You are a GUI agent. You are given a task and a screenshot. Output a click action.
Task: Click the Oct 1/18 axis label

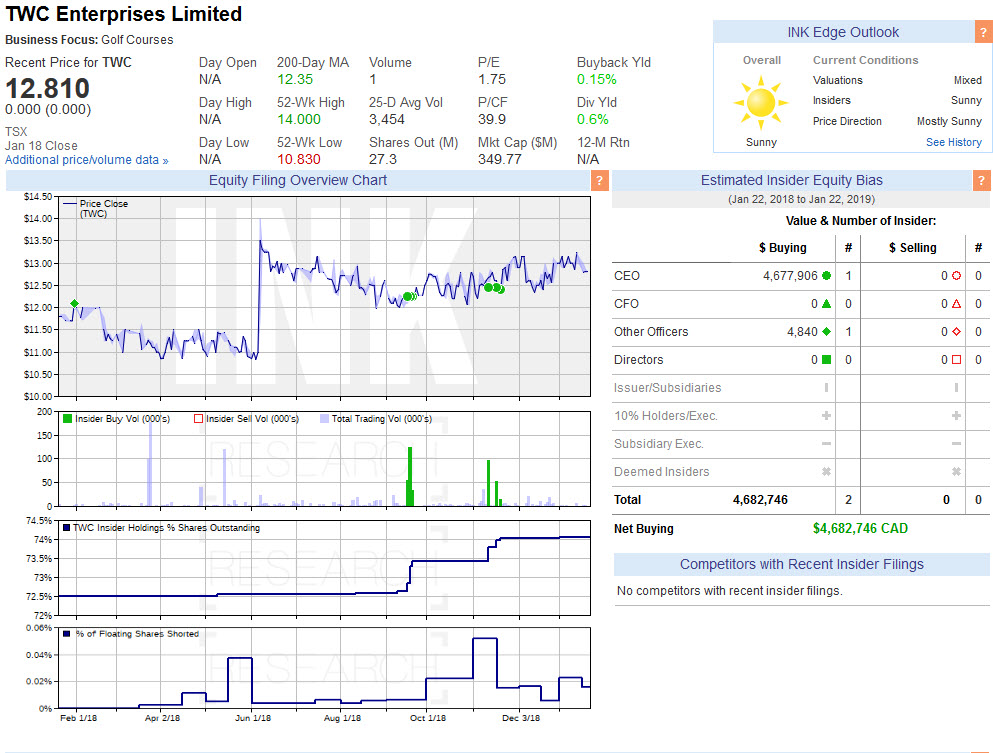pos(428,718)
